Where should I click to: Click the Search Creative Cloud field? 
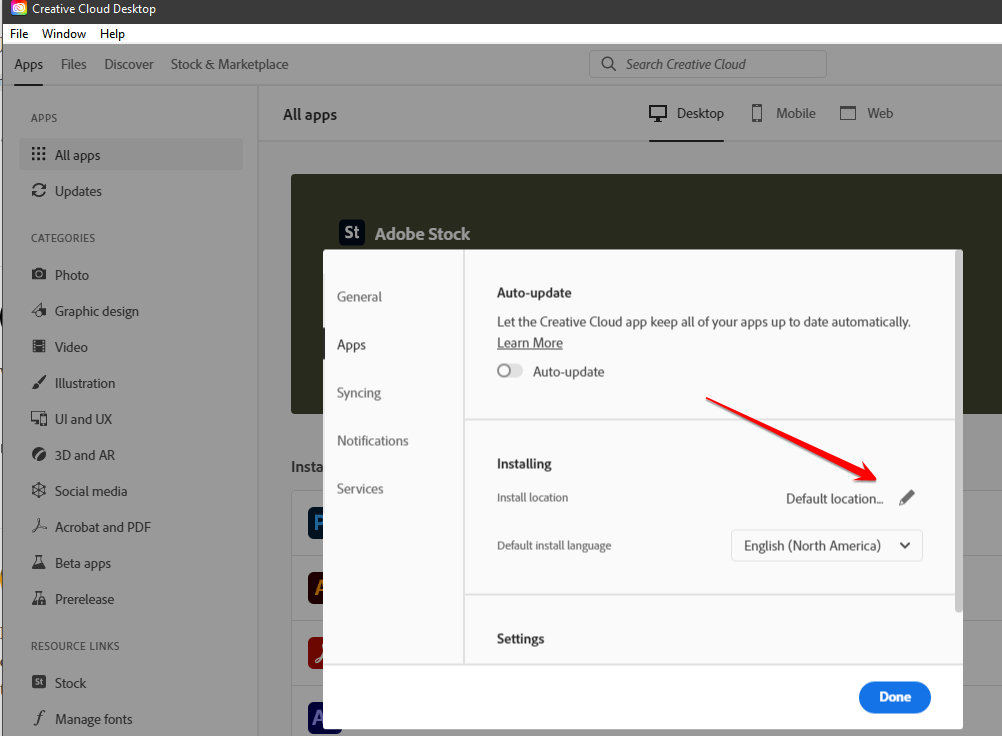click(x=707, y=63)
